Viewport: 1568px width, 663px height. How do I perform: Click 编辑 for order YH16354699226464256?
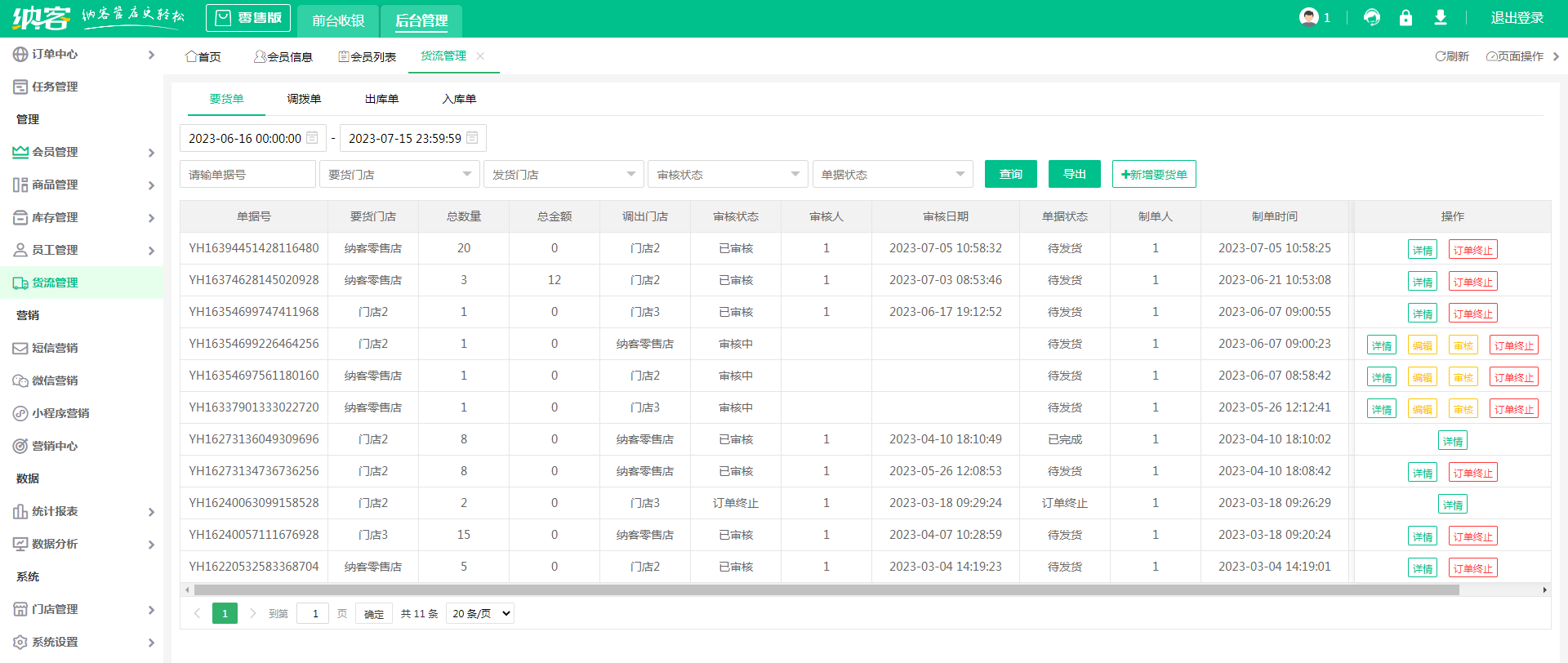point(1423,345)
